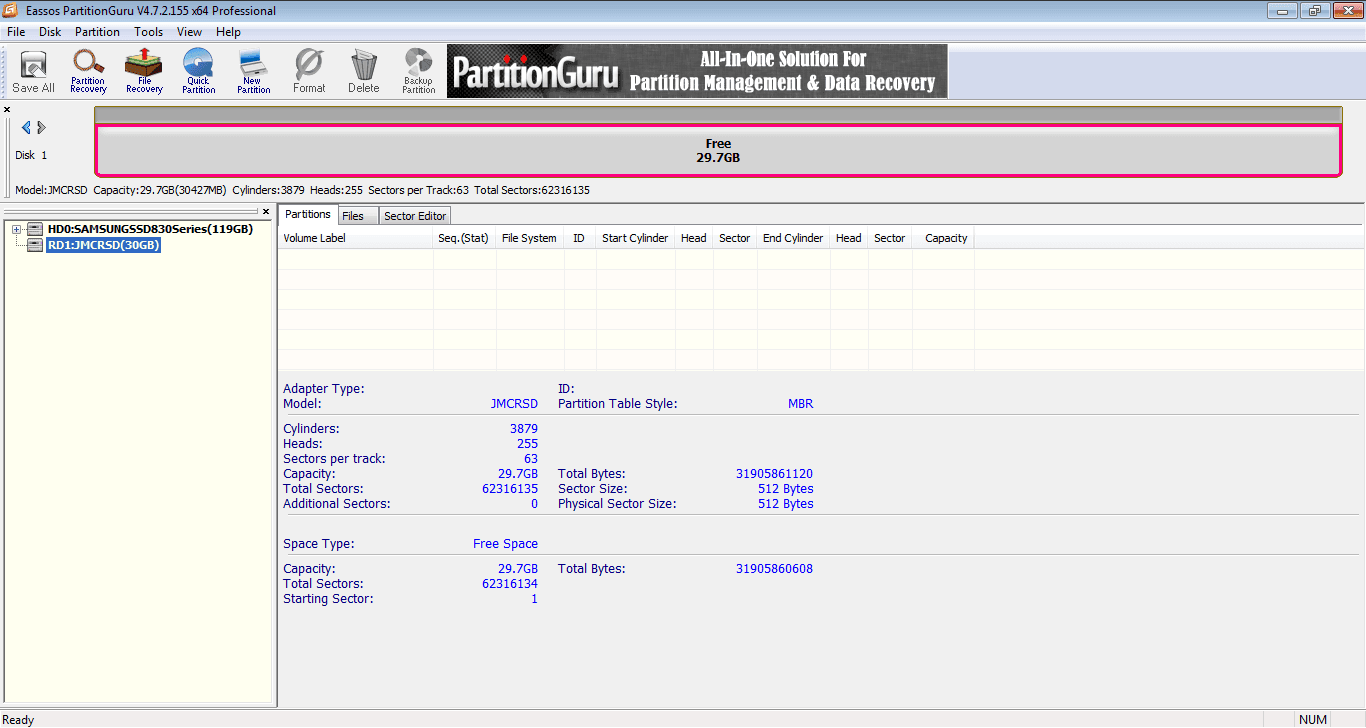Image resolution: width=1366 pixels, height=728 pixels.
Task: Click the Total Sectors value 62316135
Action: tap(510, 489)
